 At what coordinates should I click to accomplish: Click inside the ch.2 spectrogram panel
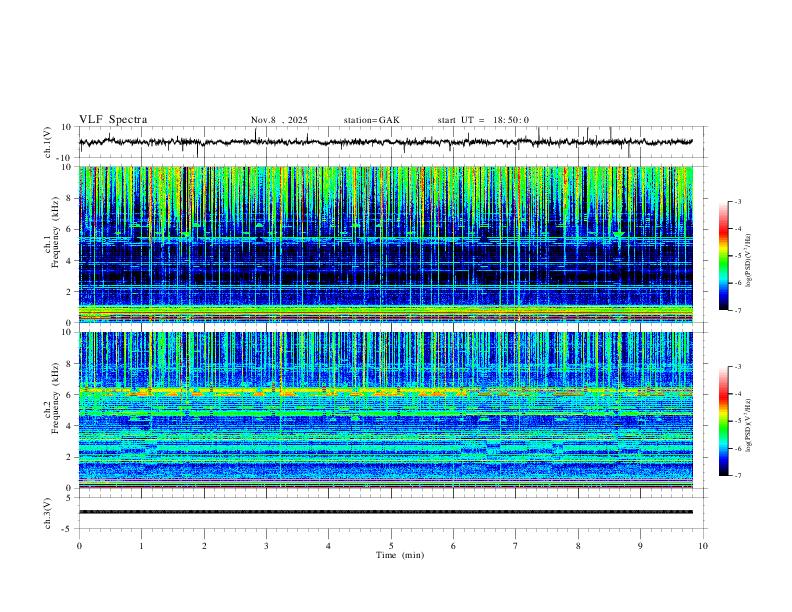(385, 410)
